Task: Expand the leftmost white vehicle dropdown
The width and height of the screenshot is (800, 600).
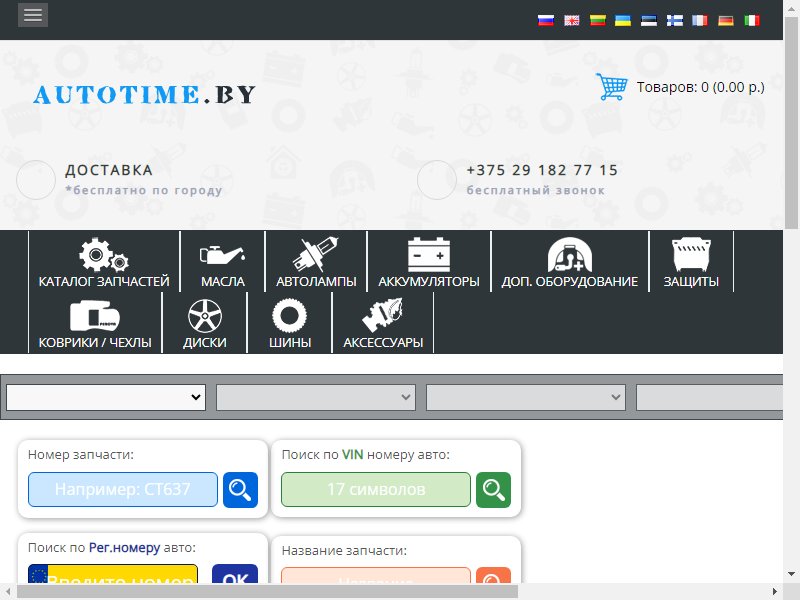Action: [x=106, y=397]
